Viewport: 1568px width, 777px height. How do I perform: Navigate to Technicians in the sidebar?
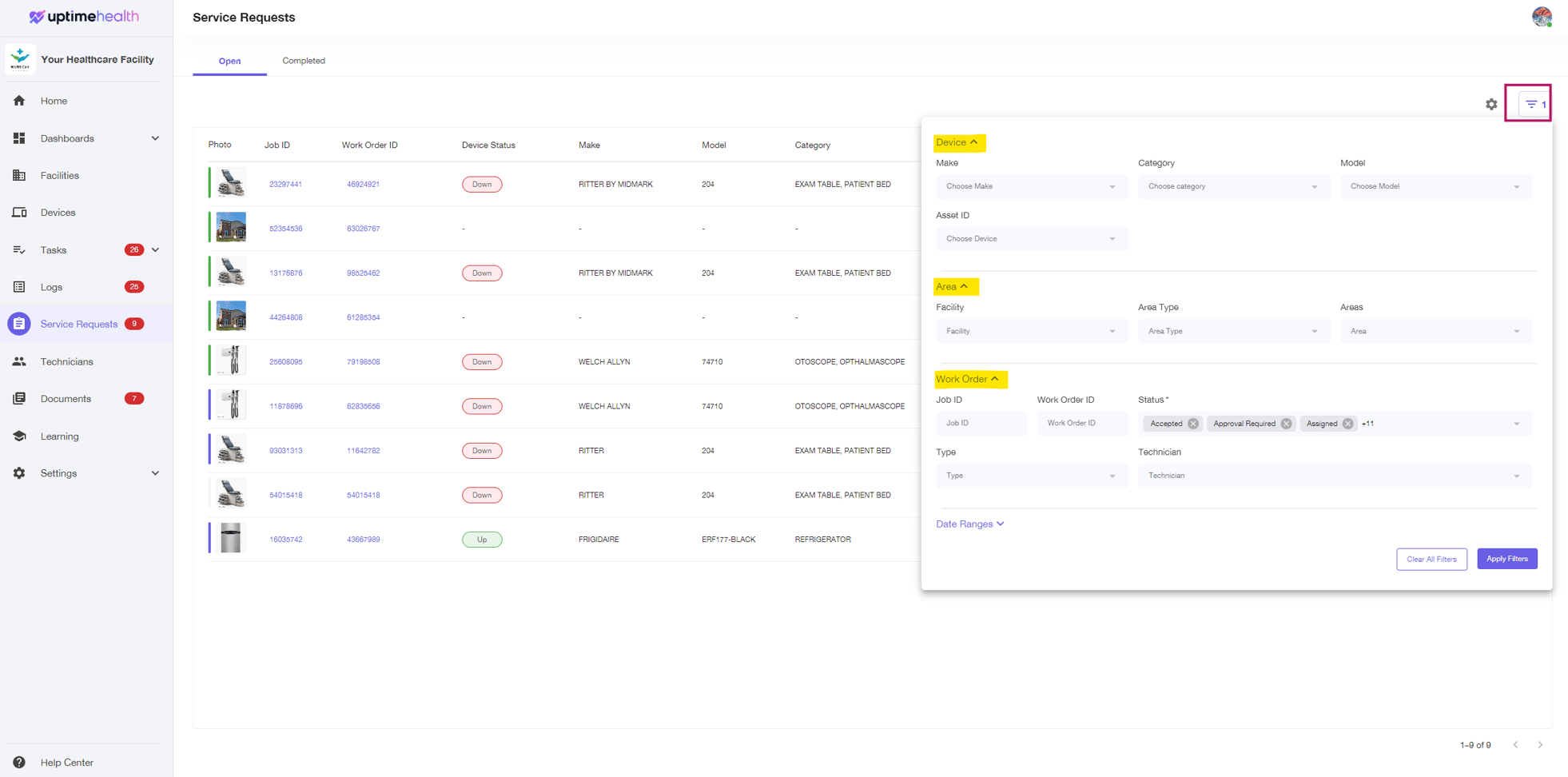click(66, 361)
